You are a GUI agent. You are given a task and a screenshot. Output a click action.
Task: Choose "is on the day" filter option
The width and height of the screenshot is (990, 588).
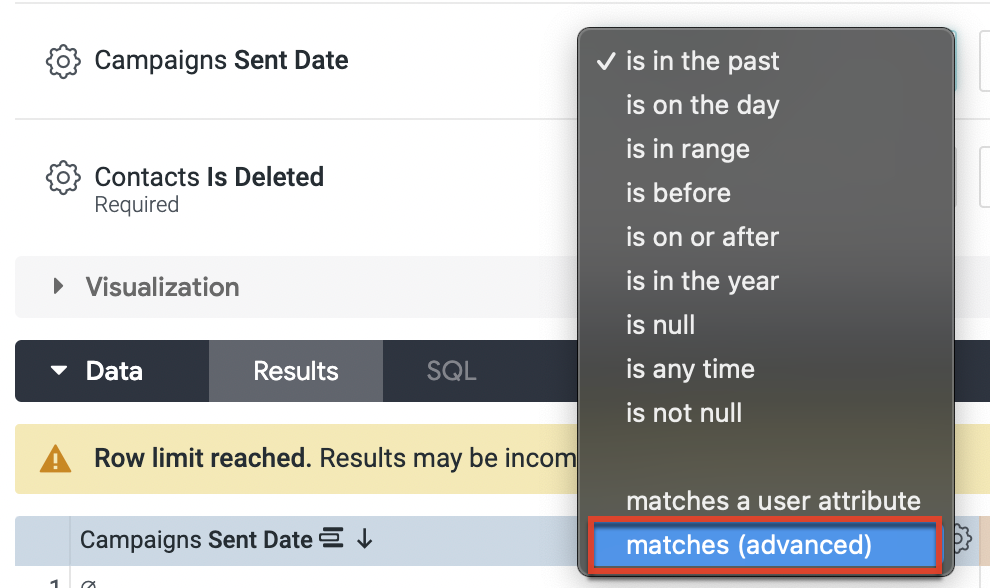click(x=702, y=105)
